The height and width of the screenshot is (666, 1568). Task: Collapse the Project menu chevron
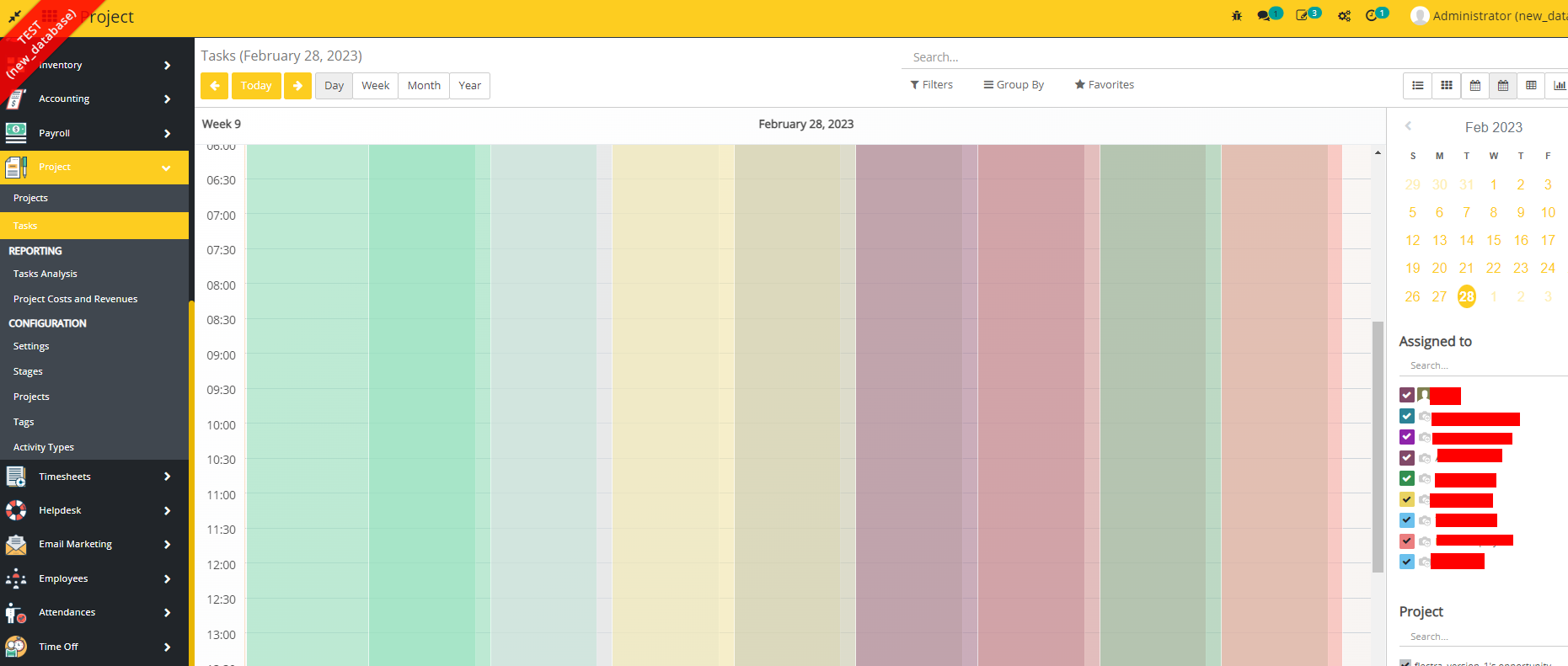pyautogui.click(x=166, y=168)
